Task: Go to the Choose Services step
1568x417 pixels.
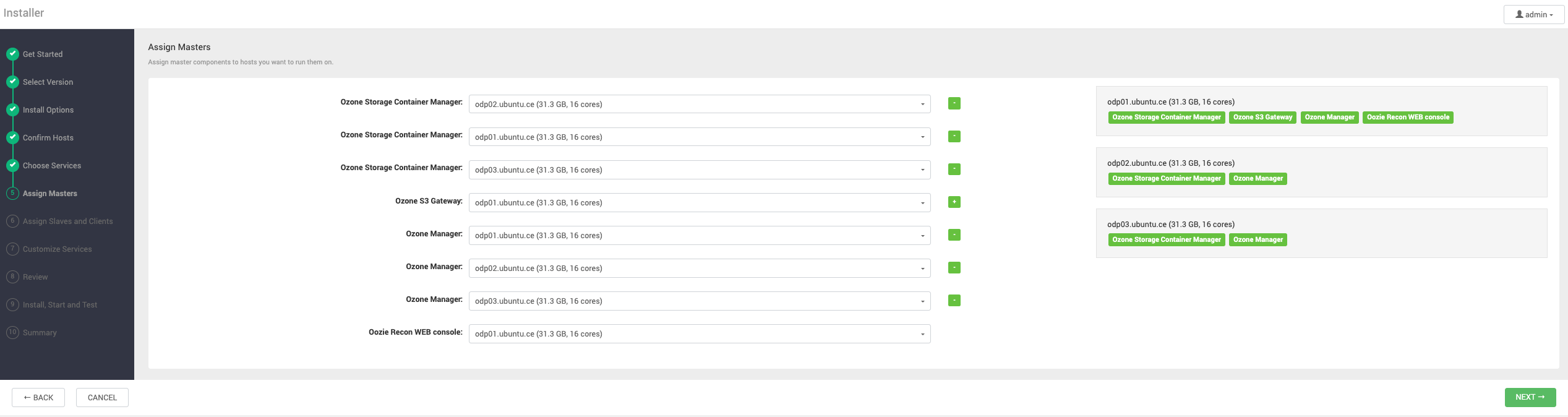Action: point(52,166)
